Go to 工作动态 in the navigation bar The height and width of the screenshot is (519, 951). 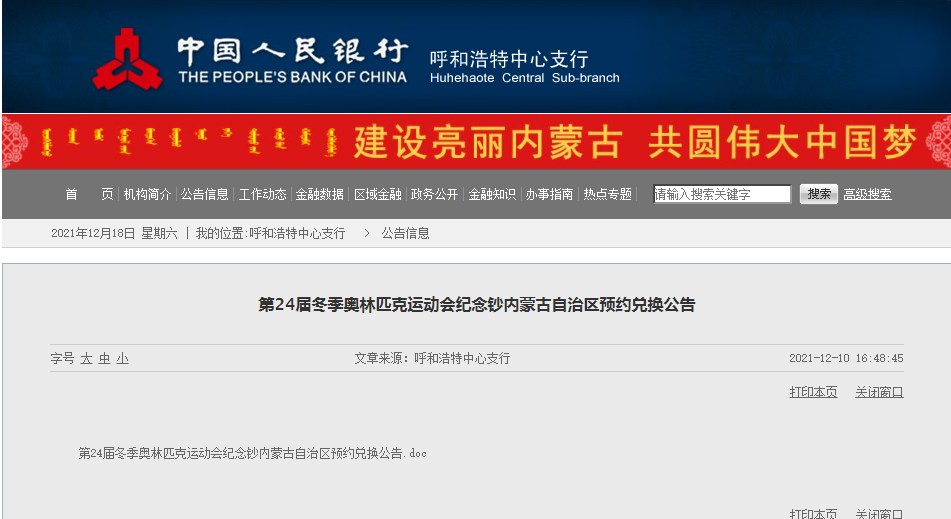click(262, 194)
